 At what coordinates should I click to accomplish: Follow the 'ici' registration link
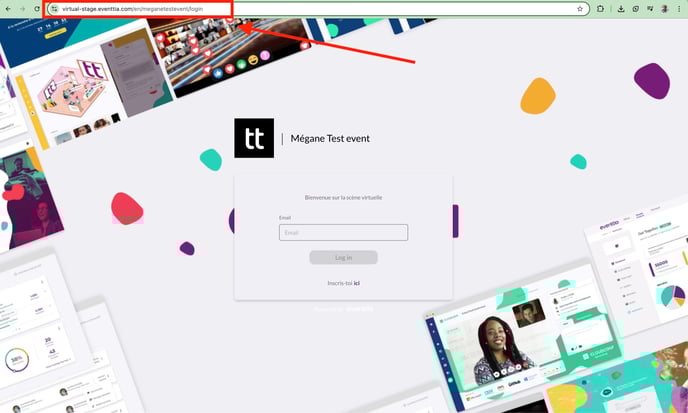coord(357,283)
